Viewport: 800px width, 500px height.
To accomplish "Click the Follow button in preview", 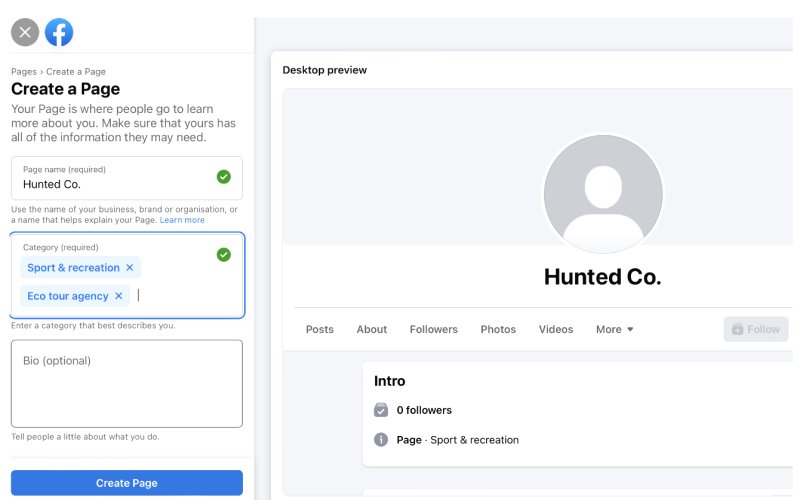I will pyautogui.click(x=755, y=329).
